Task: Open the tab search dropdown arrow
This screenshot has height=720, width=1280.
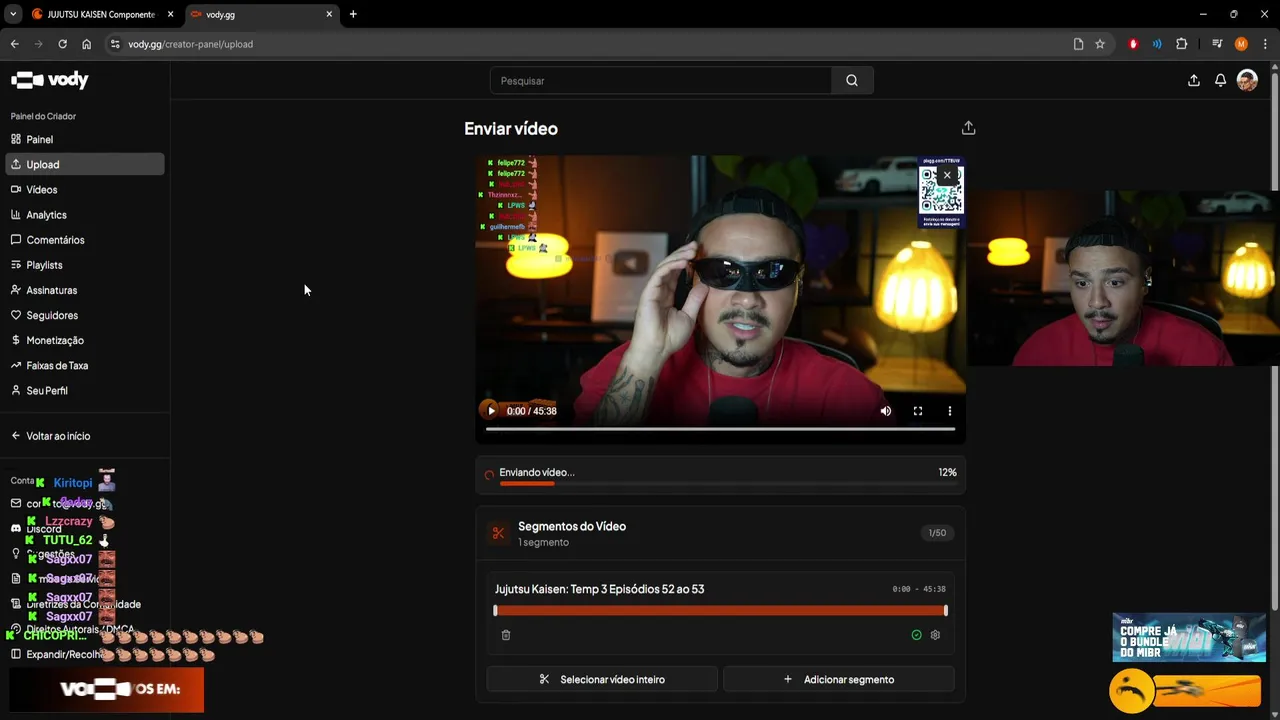Action: pos(13,14)
